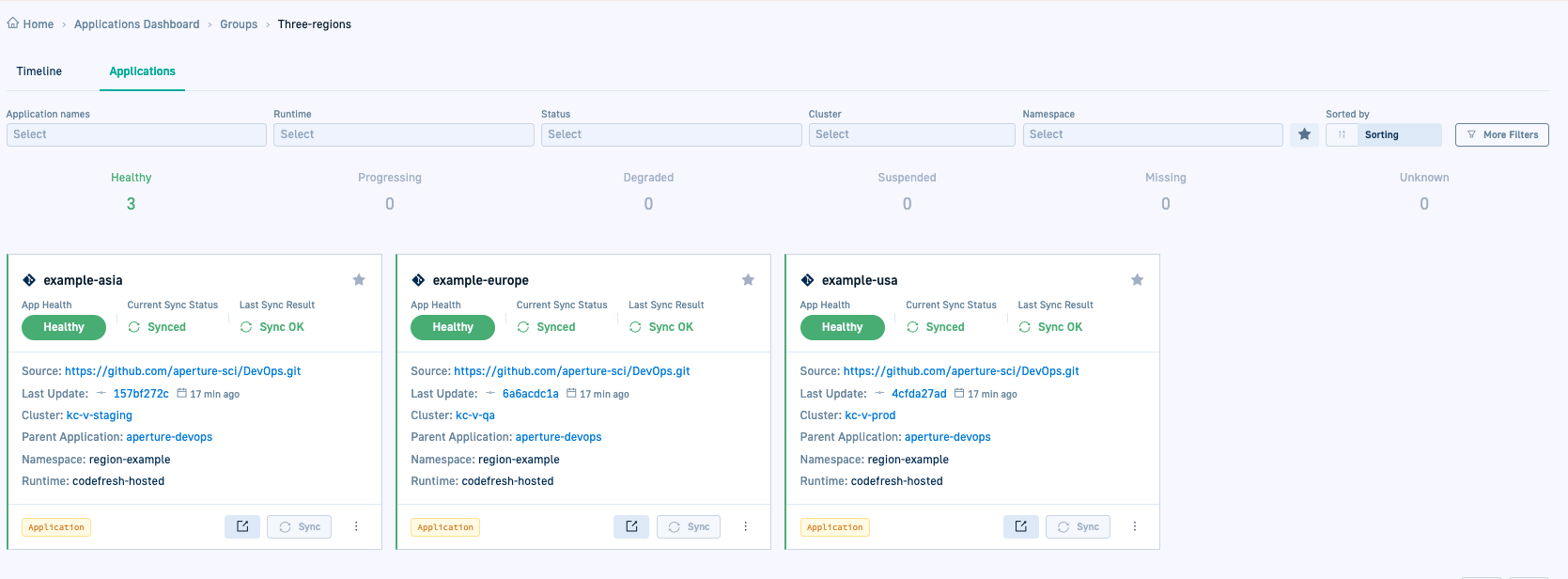Mark example-europe as favorite

748,279
